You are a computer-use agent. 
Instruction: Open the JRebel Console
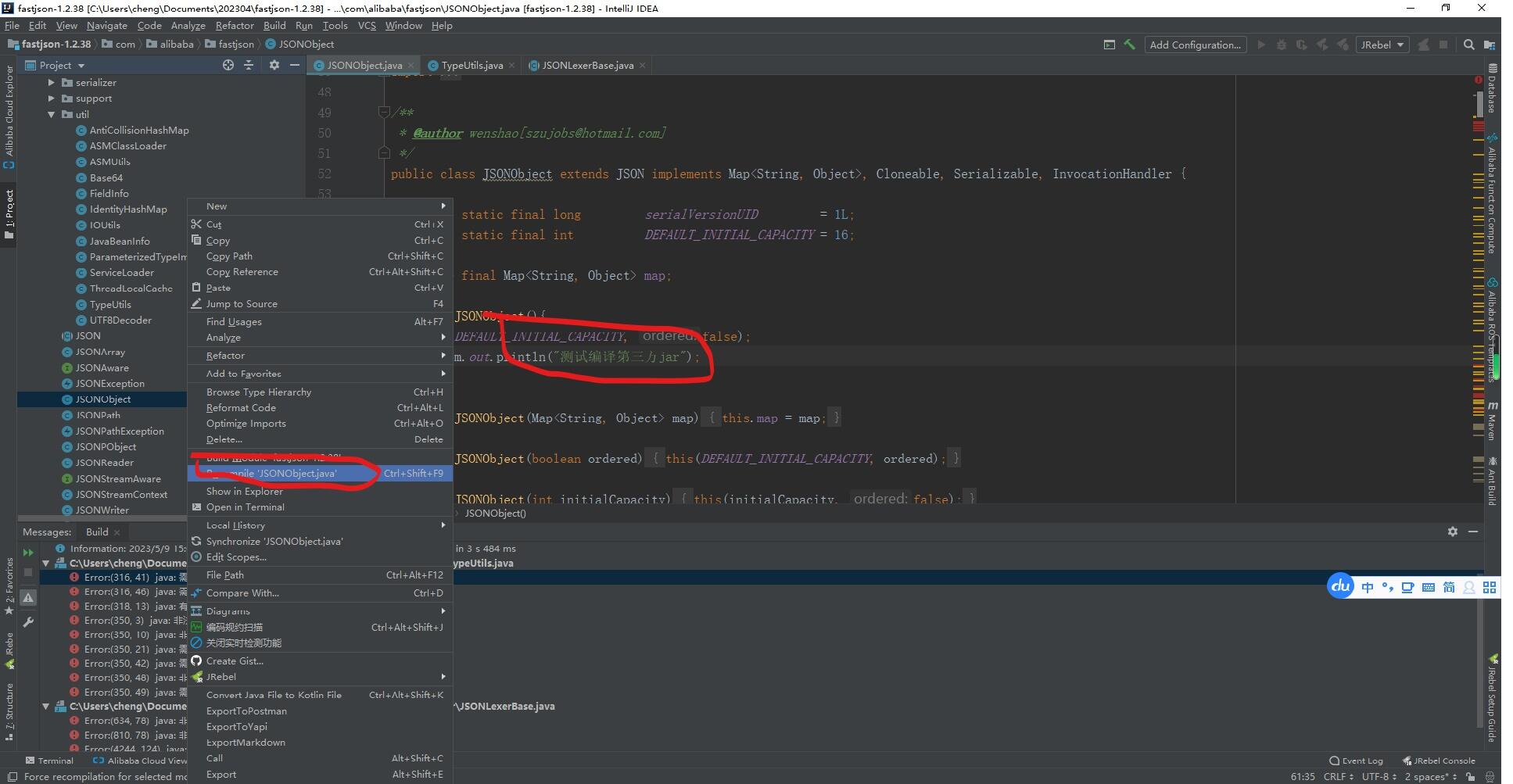point(1439,761)
